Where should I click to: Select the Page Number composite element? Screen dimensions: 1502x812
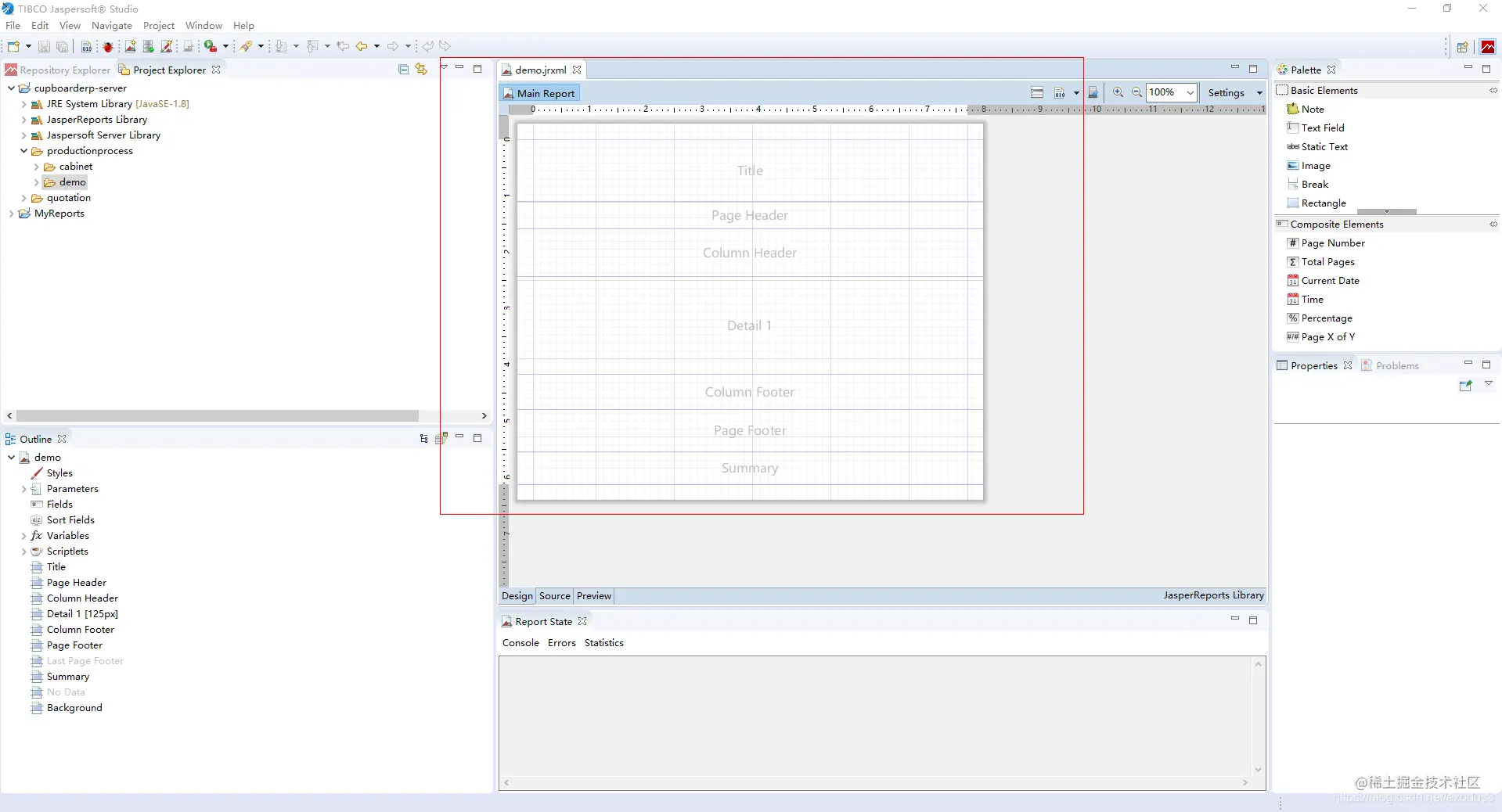click(x=1326, y=243)
